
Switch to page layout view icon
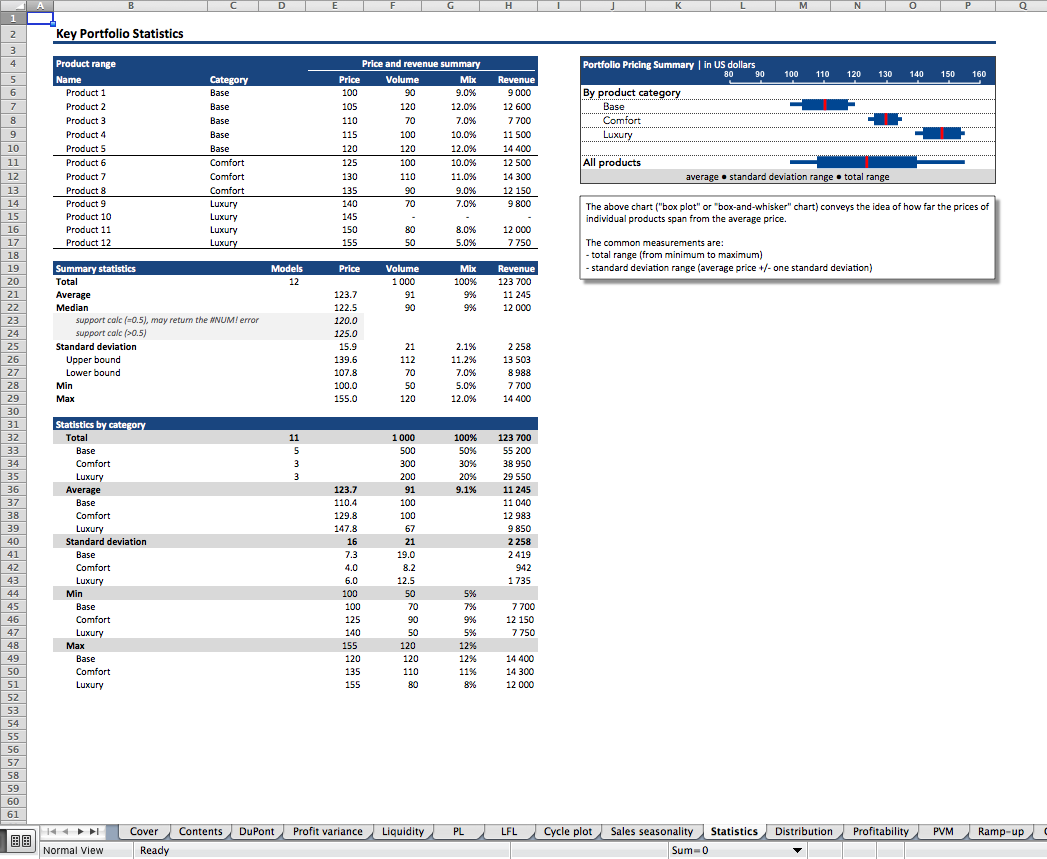tap(21, 842)
